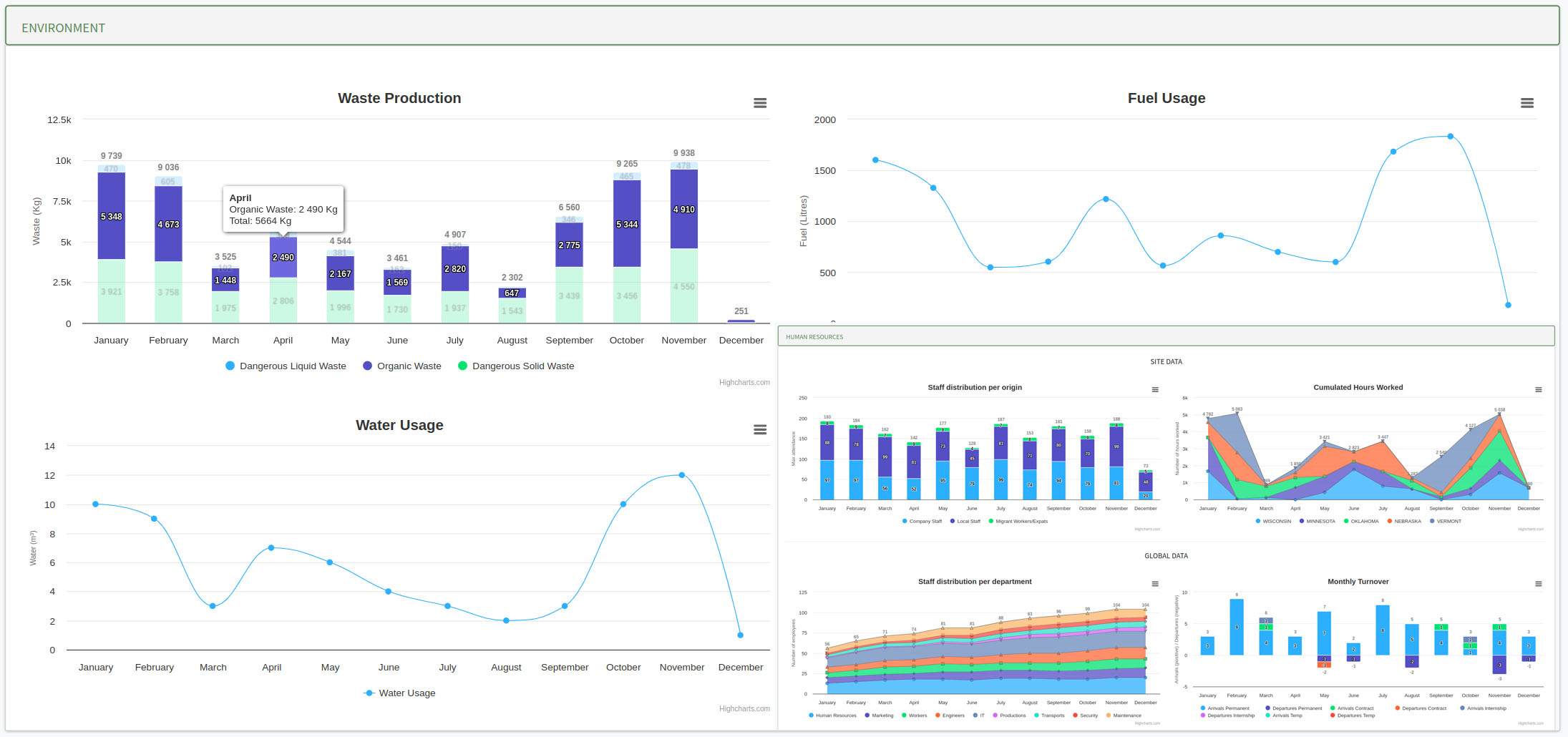The height and width of the screenshot is (737, 1568).
Task: Click the blue Water Usage legend marker icon
Action: pyautogui.click(x=369, y=693)
